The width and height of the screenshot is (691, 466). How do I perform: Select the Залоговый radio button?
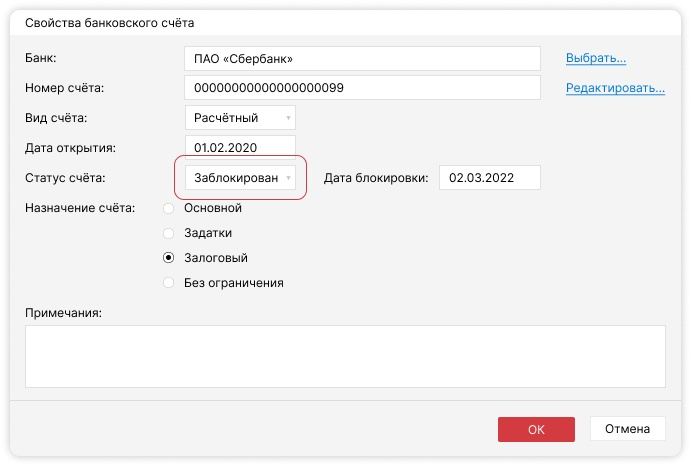[x=168, y=258]
